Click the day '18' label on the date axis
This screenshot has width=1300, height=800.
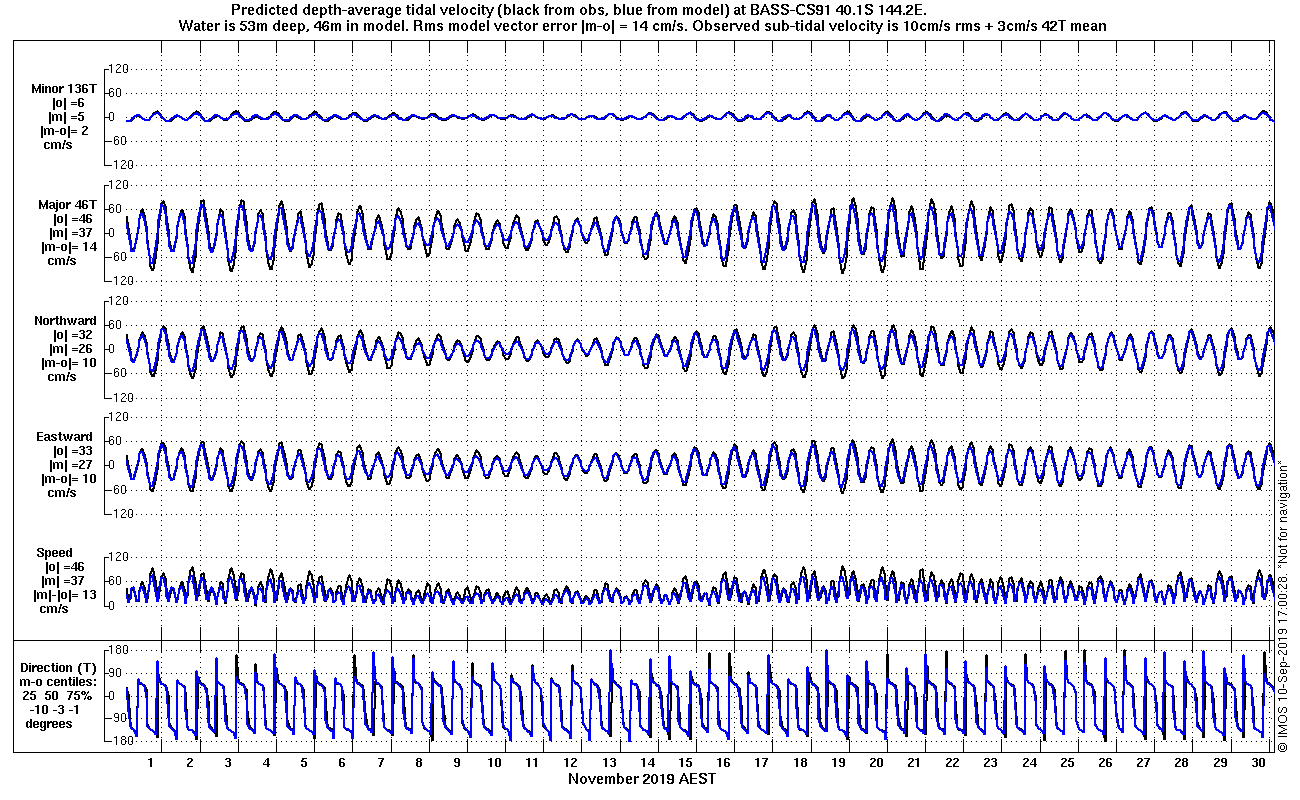(x=800, y=763)
